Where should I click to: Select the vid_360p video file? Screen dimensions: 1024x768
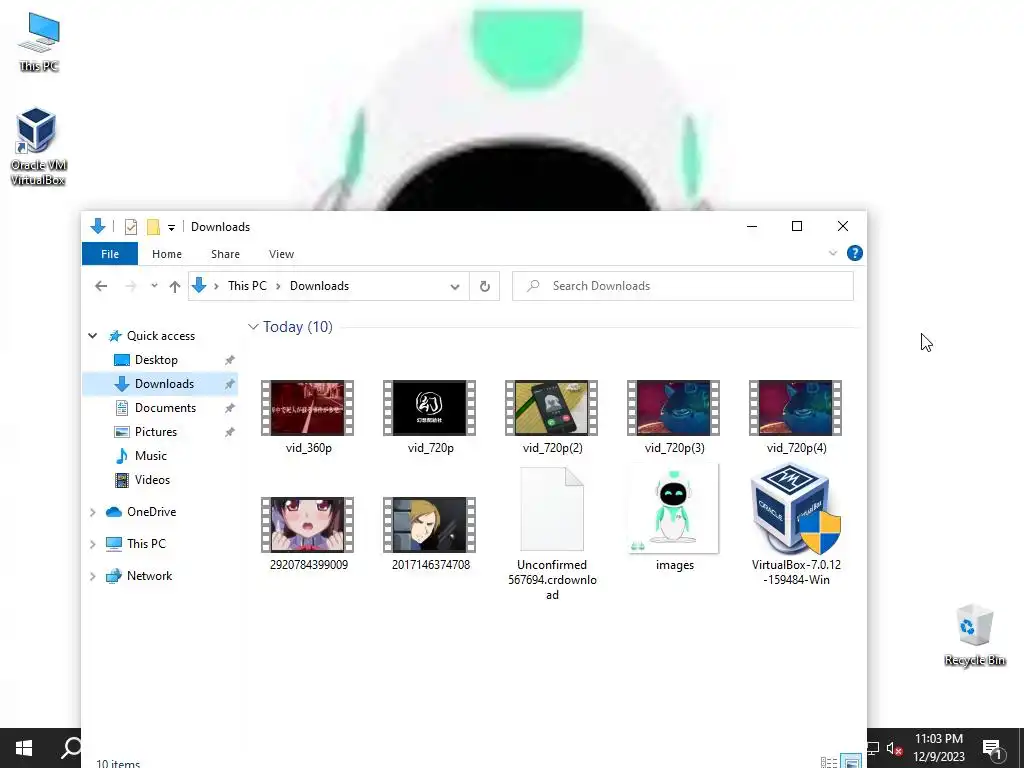point(308,417)
